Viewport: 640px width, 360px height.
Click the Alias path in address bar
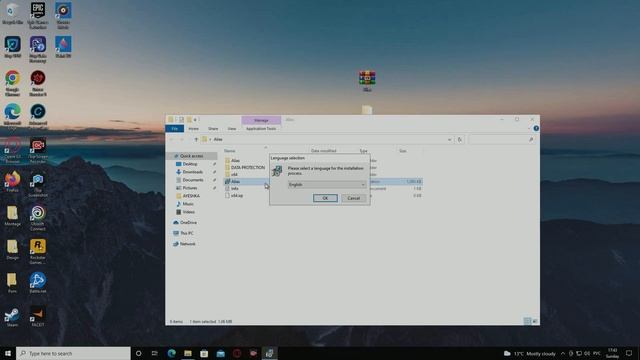[x=218, y=140]
